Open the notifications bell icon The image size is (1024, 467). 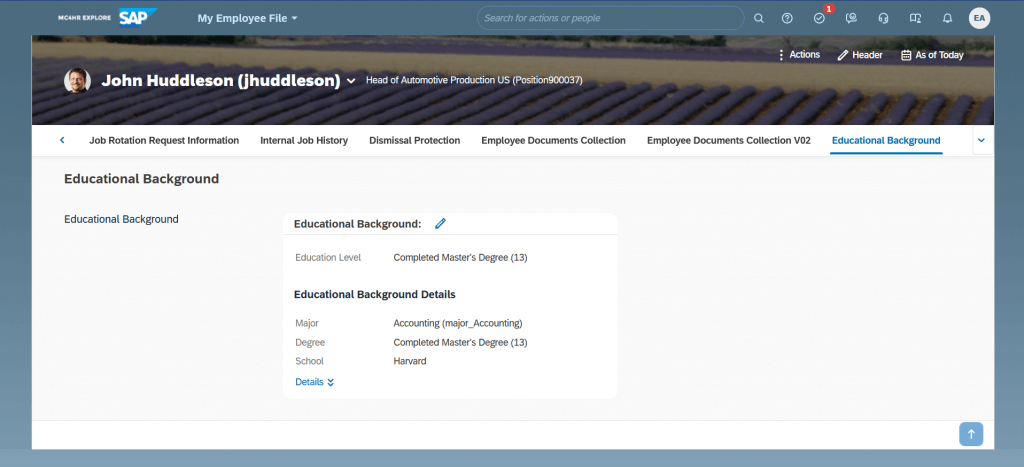[947, 18]
